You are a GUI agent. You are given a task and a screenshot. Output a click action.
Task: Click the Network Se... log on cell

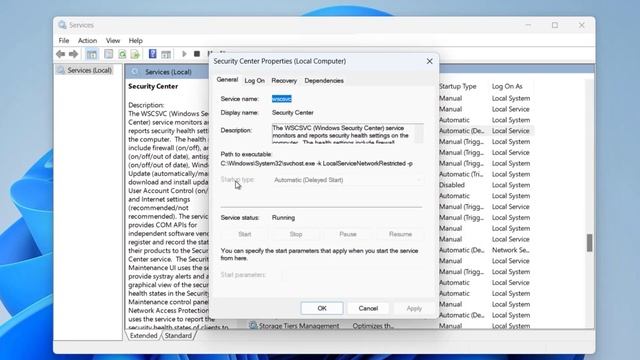coord(511,250)
